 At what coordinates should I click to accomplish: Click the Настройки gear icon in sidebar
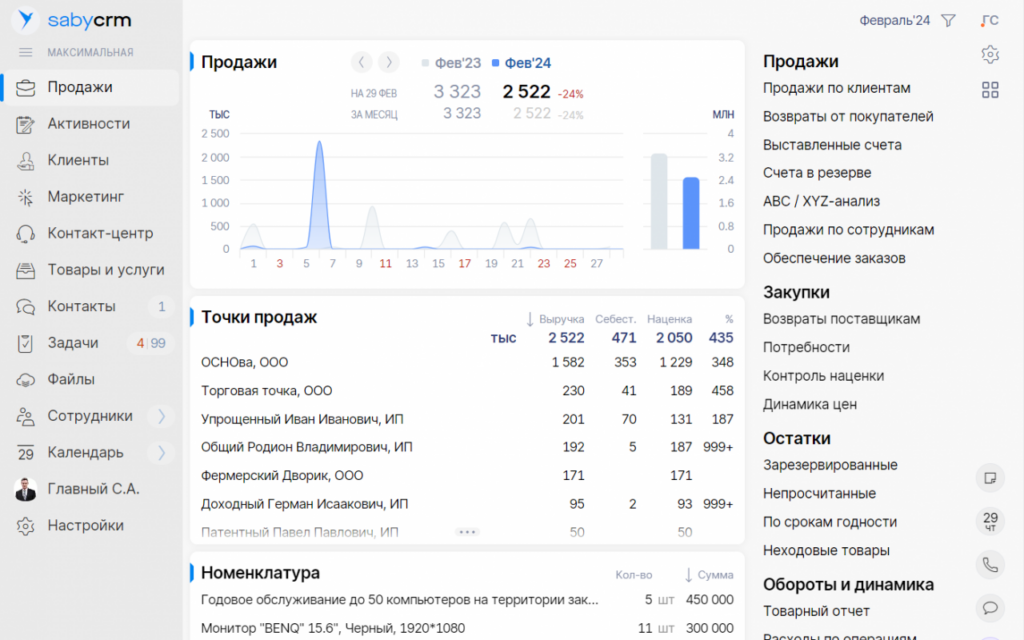coord(25,526)
